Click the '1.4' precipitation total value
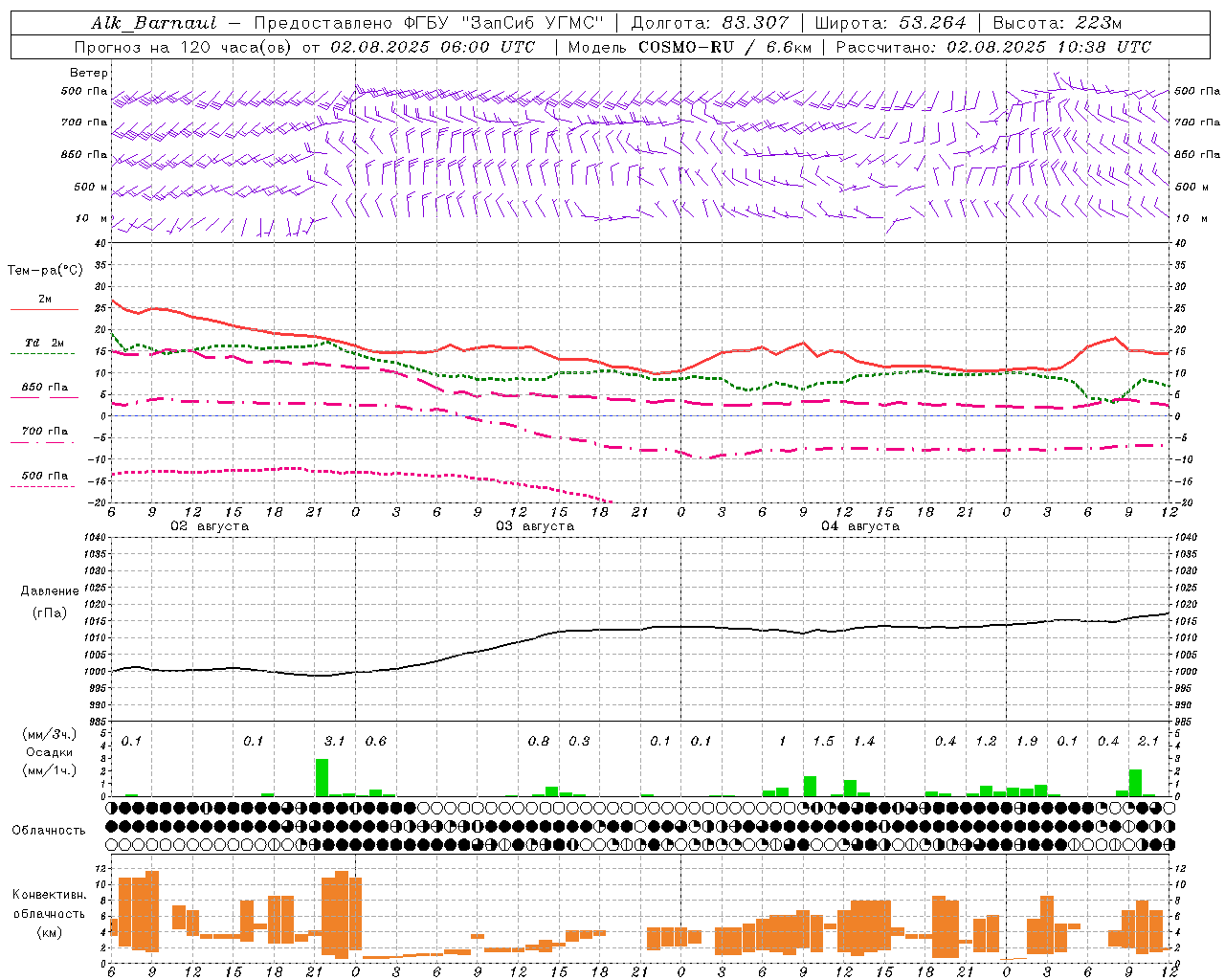This screenshot has width=1225, height=980. click(864, 742)
